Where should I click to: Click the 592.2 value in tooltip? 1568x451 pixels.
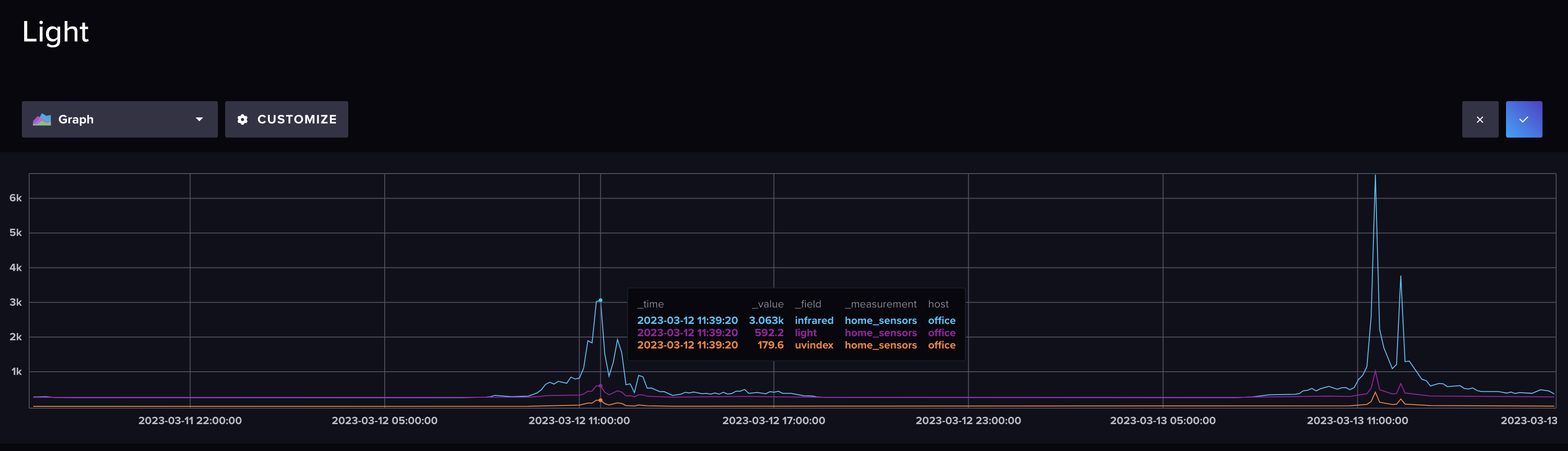click(769, 333)
